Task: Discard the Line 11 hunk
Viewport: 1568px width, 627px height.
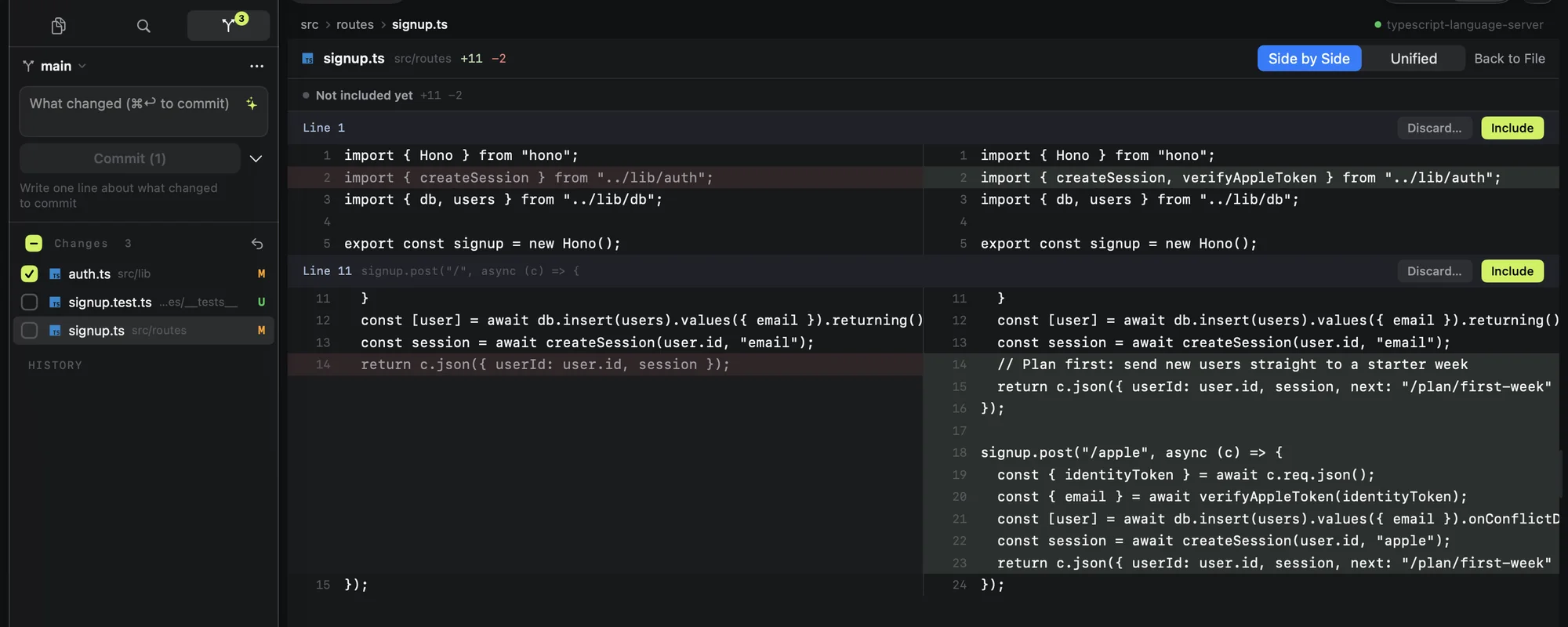Action: tap(1434, 271)
